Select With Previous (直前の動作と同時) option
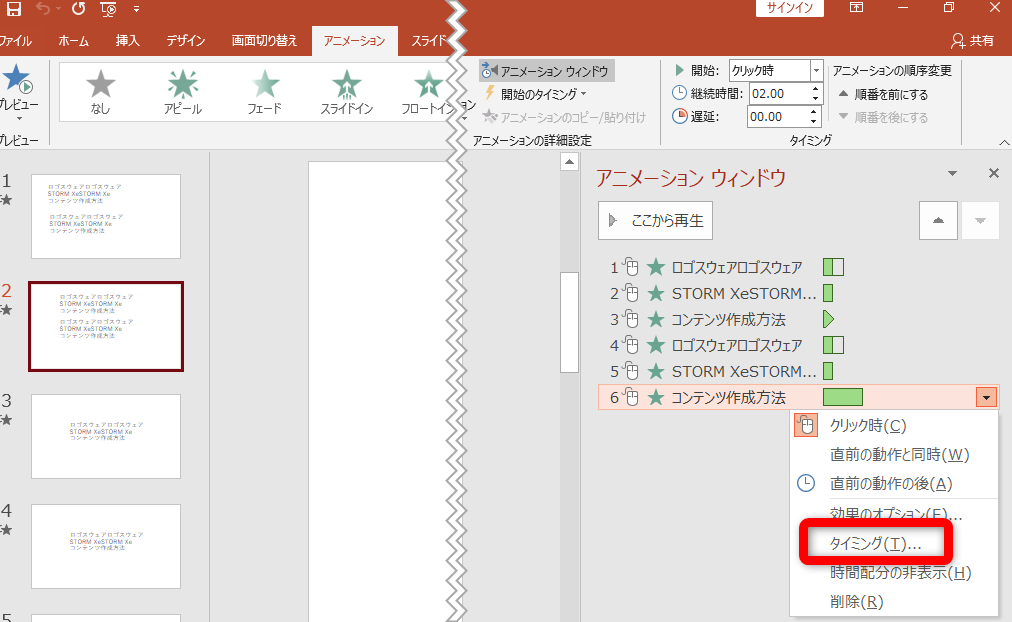Screen dimensions: 1012x622 tap(899, 455)
